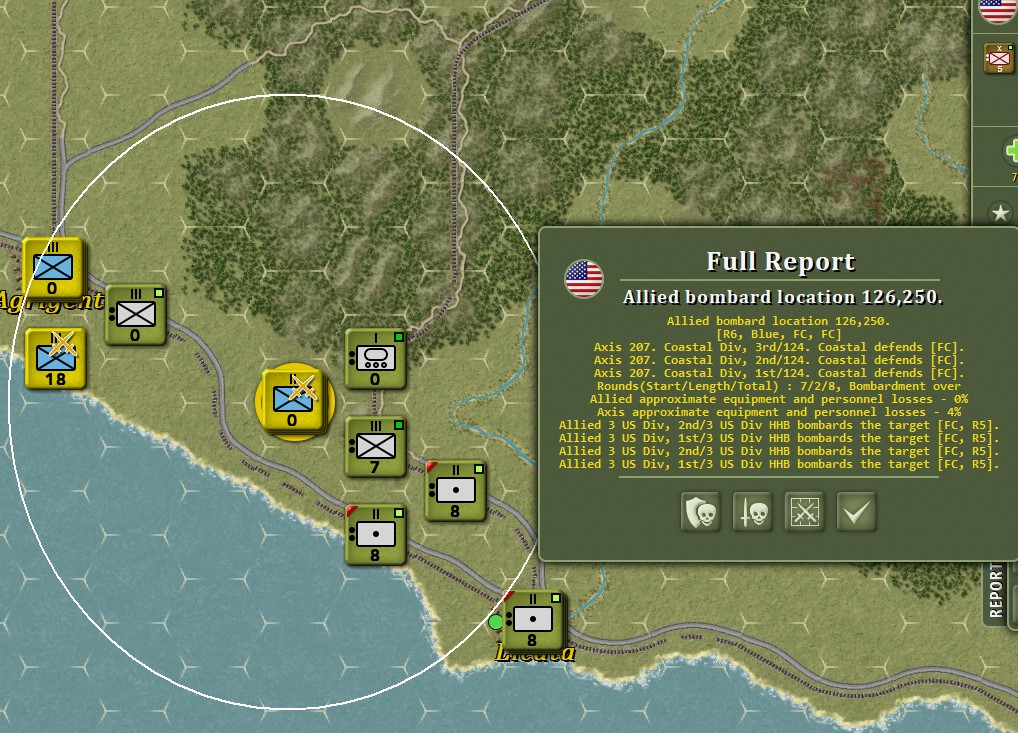Select the highlighted yellow unit in the circle
Image resolution: width=1018 pixels, height=733 pixels.
pyautogui.click(x=293, y=401)
